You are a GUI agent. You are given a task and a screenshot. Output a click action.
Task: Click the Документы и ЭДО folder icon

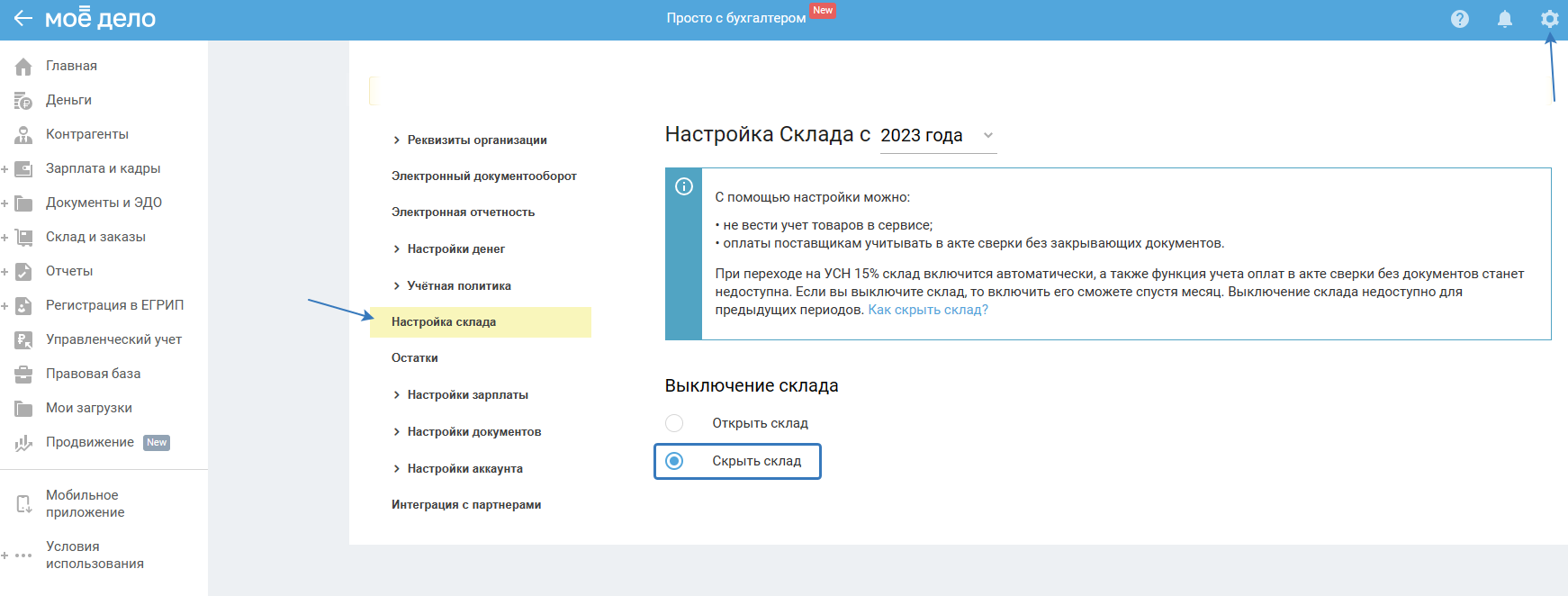[23, 203]
